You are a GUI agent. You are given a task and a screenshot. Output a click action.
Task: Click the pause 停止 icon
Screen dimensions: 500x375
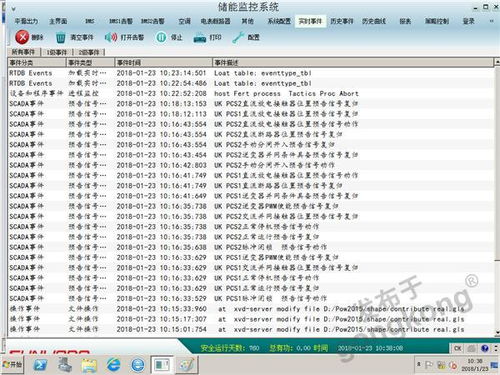[161, 37]
